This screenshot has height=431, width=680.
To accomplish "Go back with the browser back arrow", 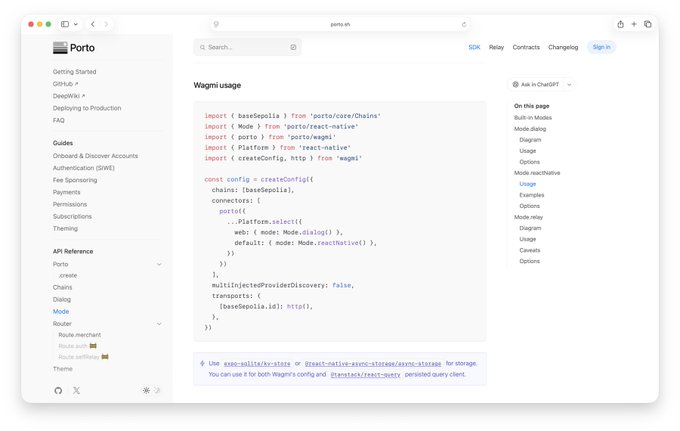I will (x=93, y=24).
